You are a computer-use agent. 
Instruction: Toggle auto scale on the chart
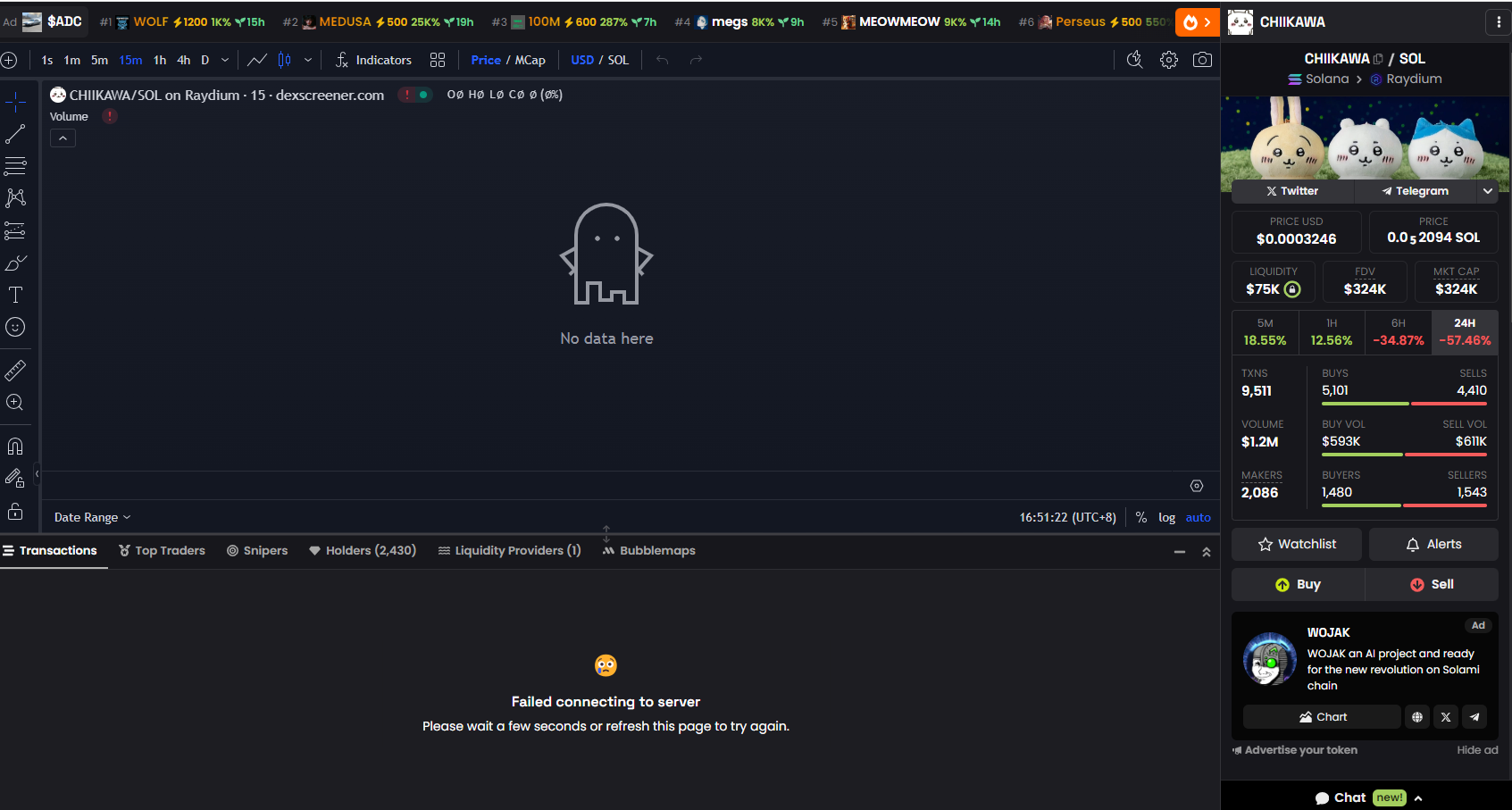1198,517
